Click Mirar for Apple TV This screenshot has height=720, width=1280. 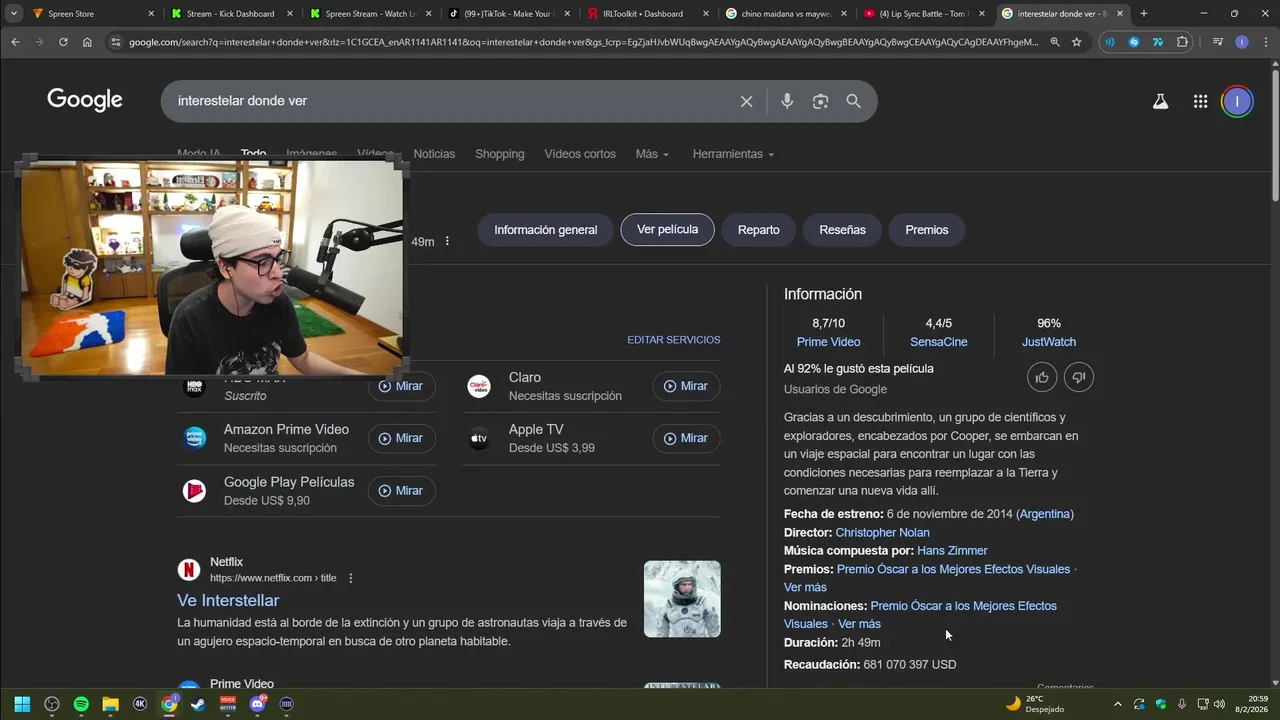pyautogui.click(x=686, y=438)
